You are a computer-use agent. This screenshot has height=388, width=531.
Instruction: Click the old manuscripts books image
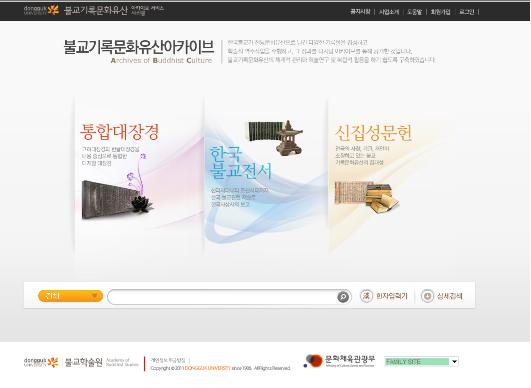(366, 197)
